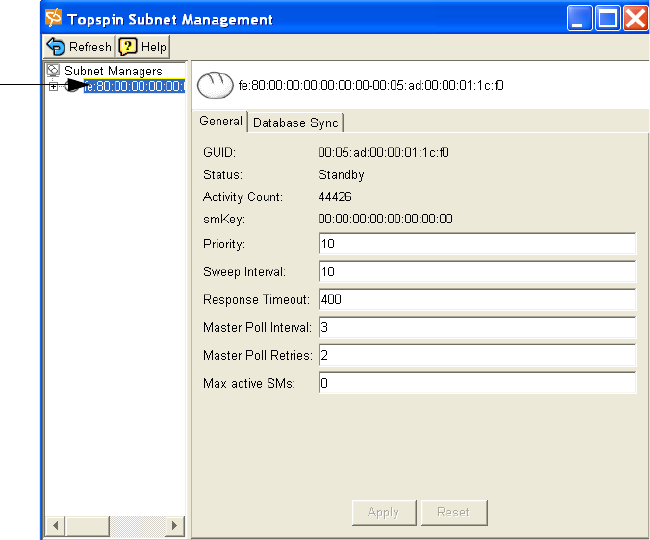Select the fe:80:00:00:00:00 subnet manager entry
Image resolution: width=650 pixels, height=540 pixels.
point(133,87)
